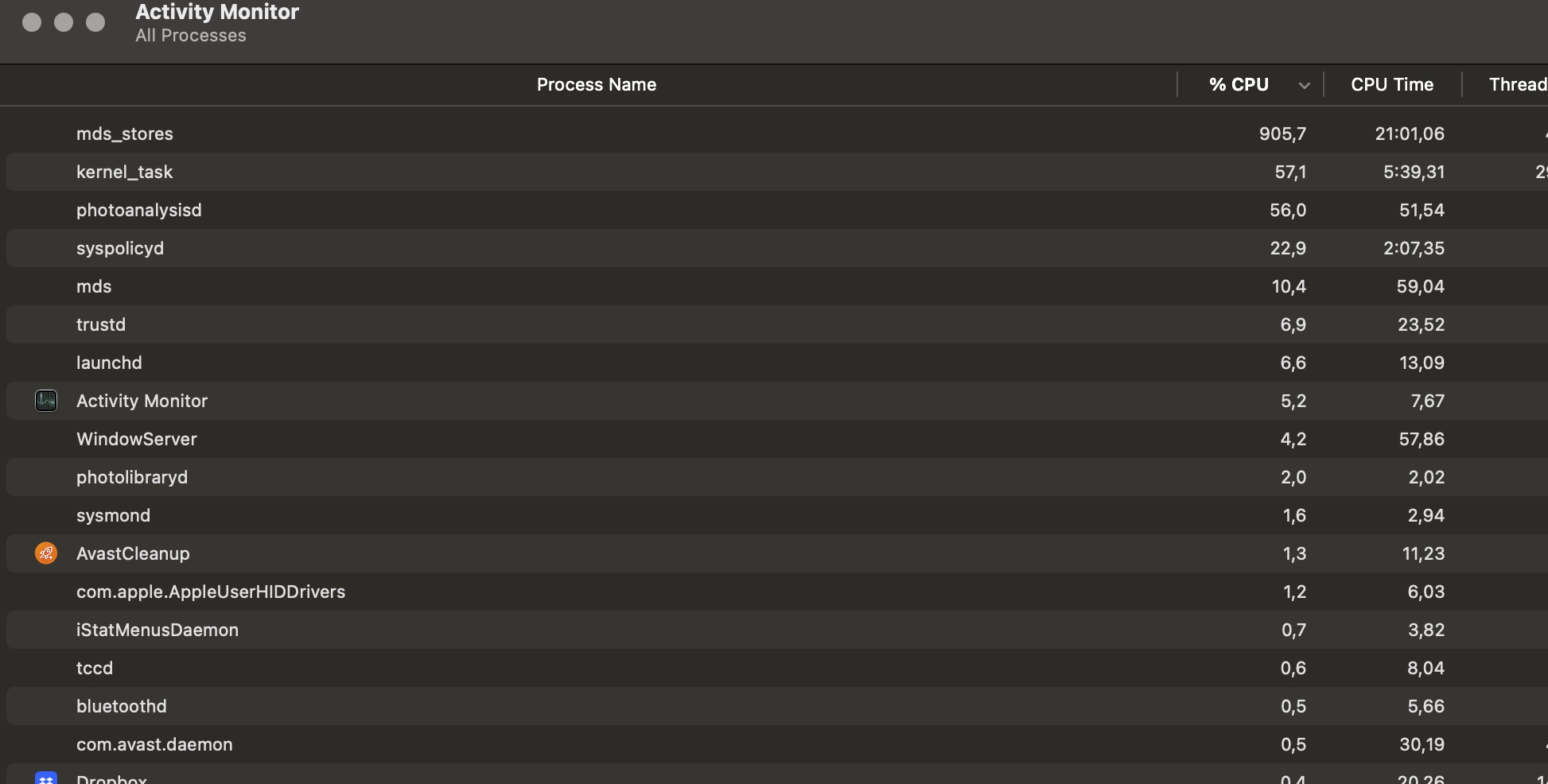Screen dimensions: 1548x784
Task: Sort by the Process Name column header
Action: [596, 85]
